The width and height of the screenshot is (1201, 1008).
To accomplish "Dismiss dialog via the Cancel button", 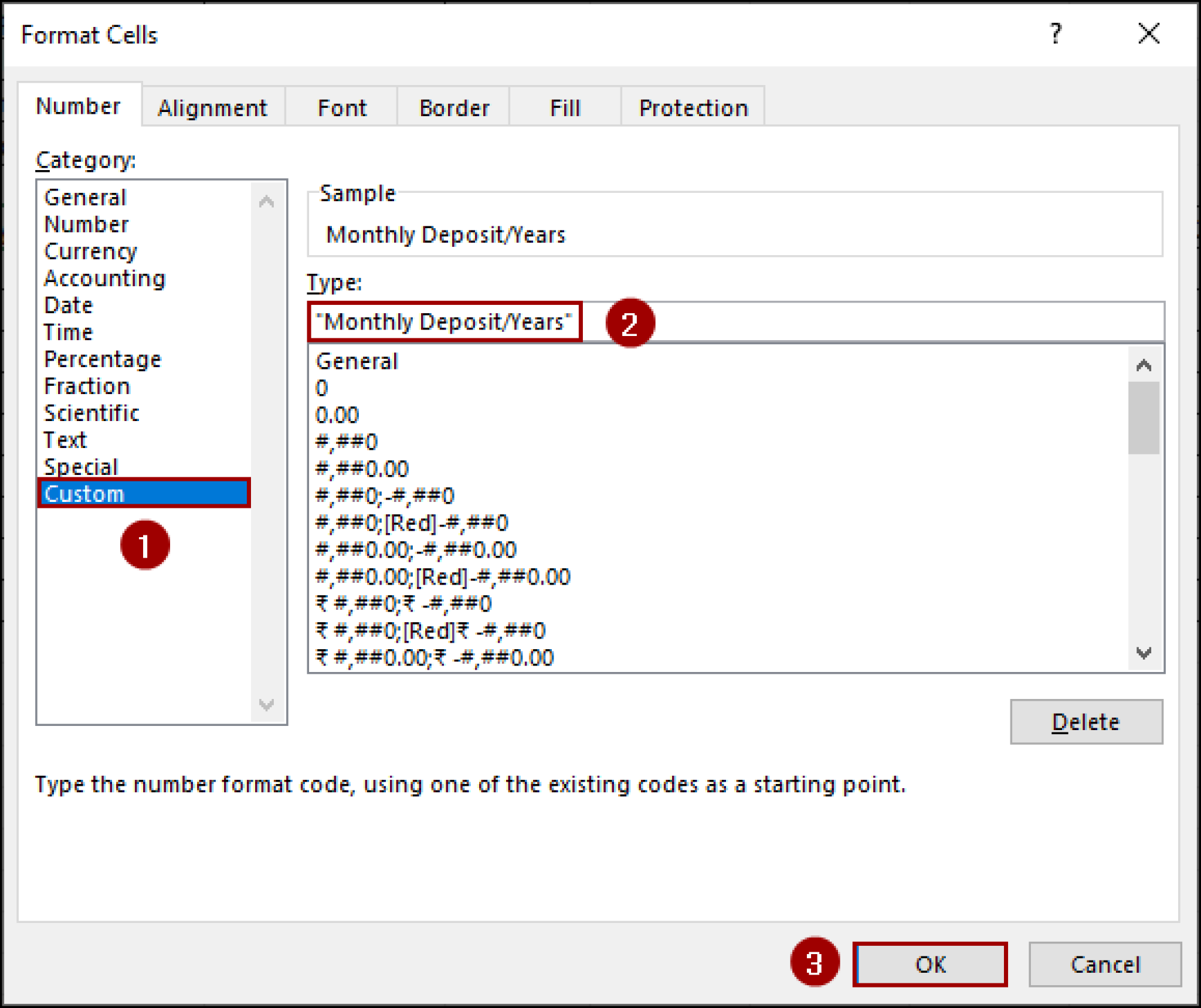I will tap(1105, 965).
